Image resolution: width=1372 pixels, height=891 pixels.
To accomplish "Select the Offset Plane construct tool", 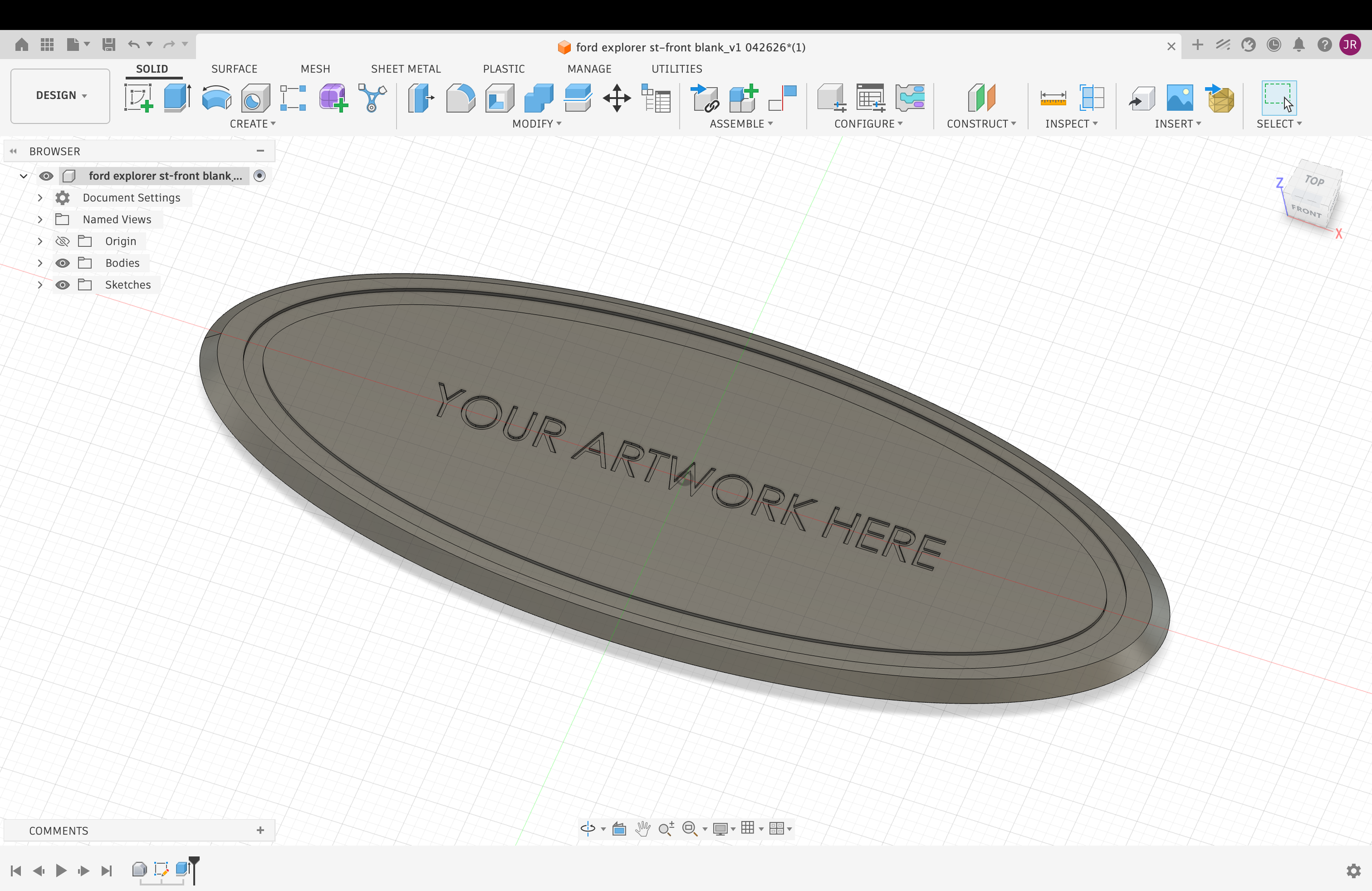I will pyautogui.click(x=981, y=98).
